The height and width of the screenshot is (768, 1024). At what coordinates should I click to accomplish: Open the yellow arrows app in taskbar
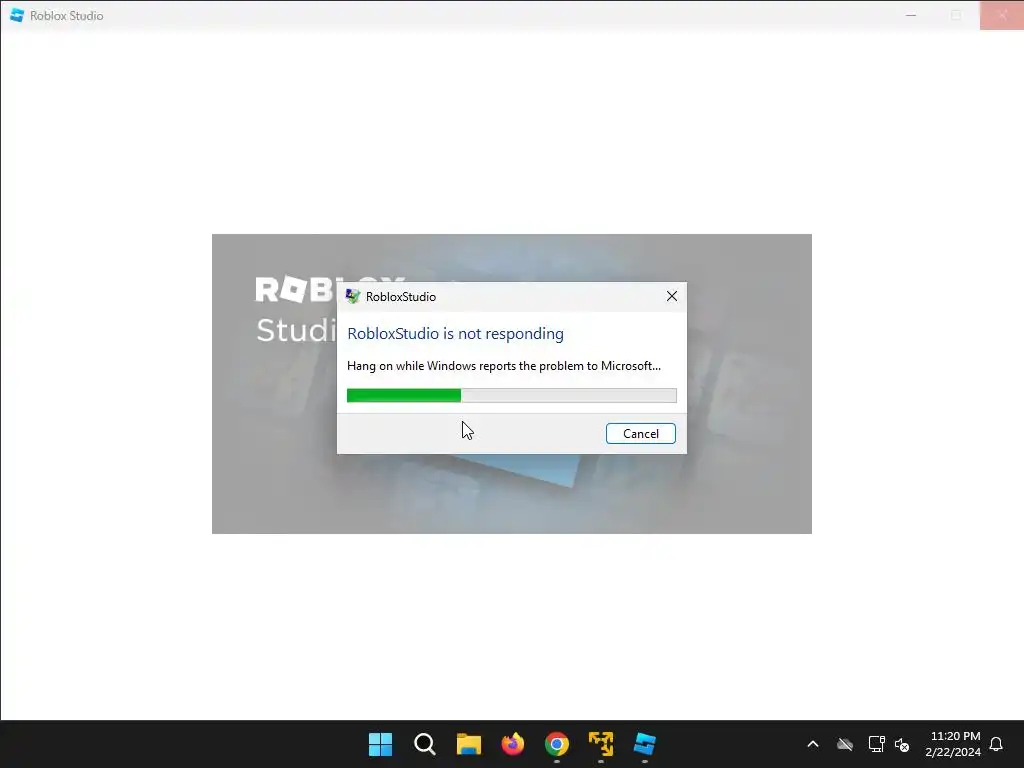pos(601,744)
